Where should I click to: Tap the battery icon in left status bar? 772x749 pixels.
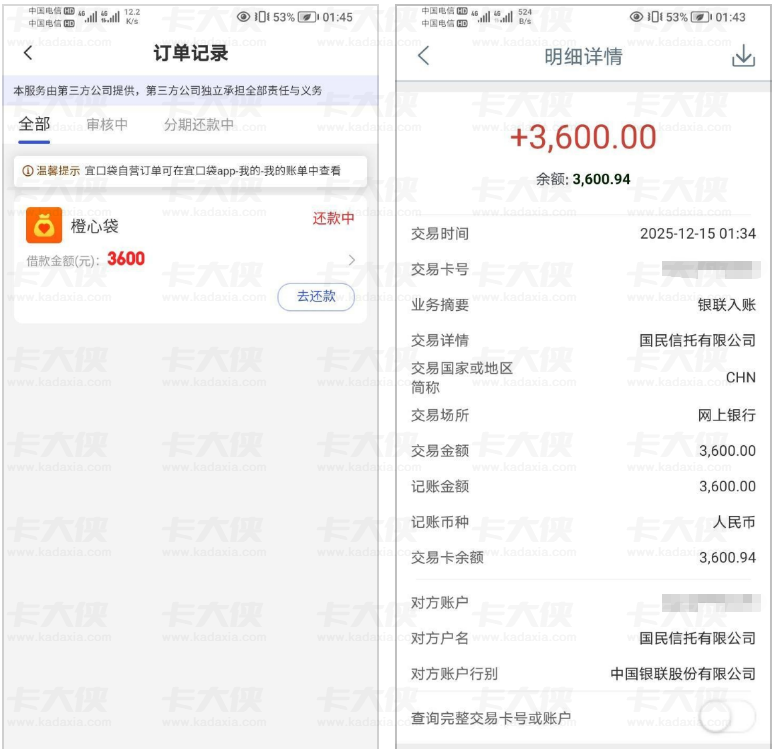click(x=307, y=17)
